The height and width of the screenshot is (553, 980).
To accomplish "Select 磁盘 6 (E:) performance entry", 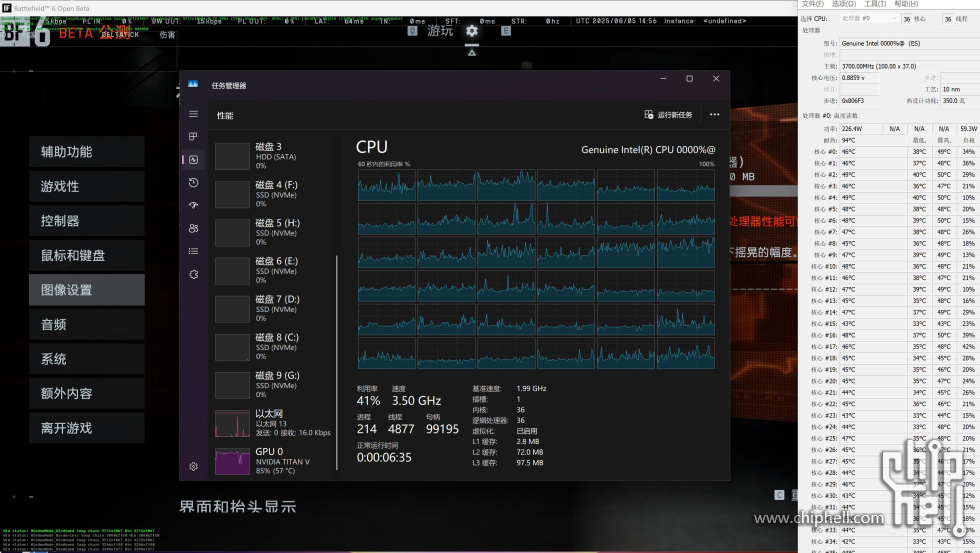I will (x=273, y=271).
